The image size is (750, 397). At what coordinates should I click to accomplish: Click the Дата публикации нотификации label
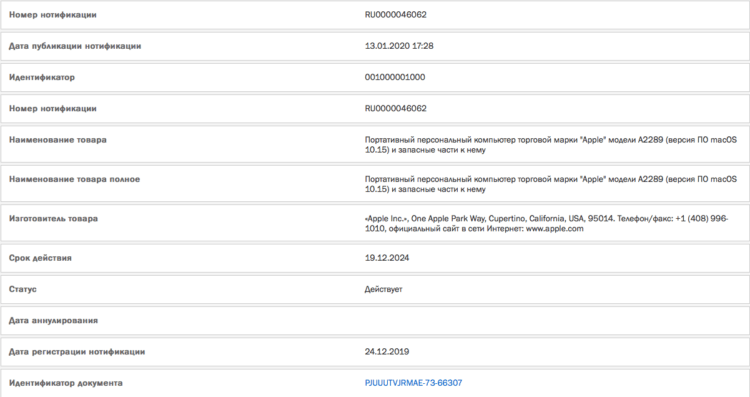click(75, 46)
